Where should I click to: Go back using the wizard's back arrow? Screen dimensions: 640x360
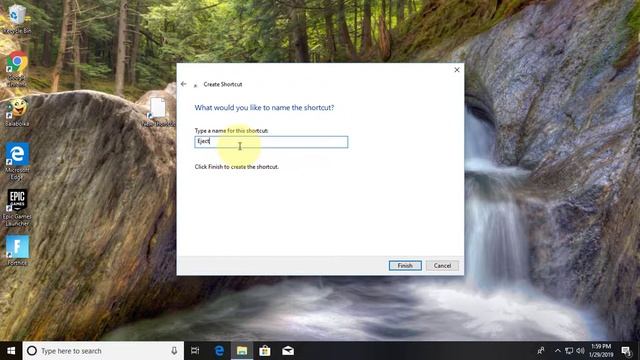coord(184,84)
